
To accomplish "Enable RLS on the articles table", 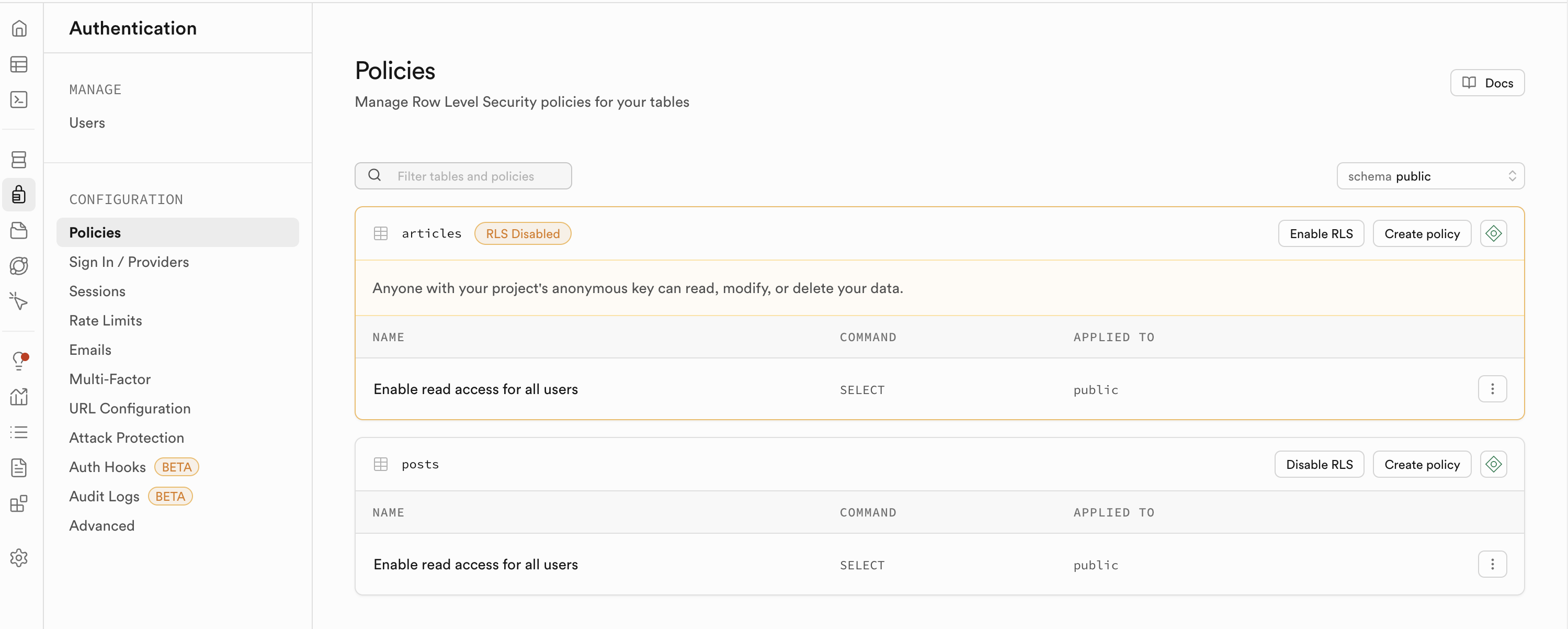I will pos(1320,234).
